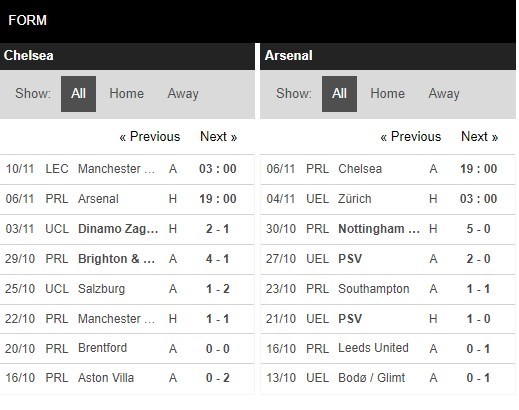Select the All tab under Arsenal
519x410 pixels.
(339, 94)
